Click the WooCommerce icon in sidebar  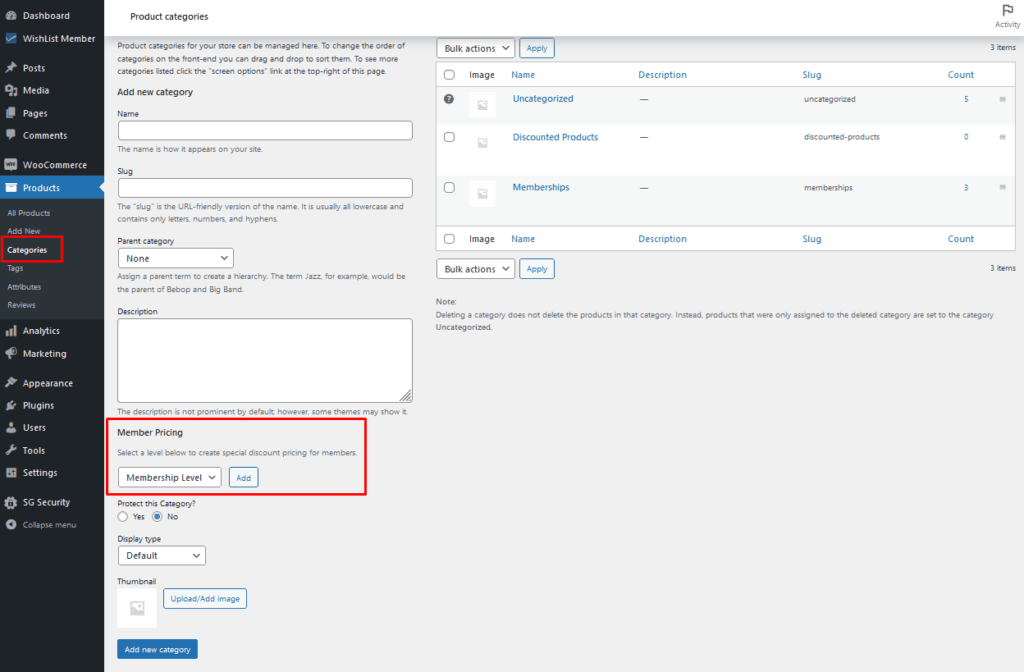tap(11, 165)
